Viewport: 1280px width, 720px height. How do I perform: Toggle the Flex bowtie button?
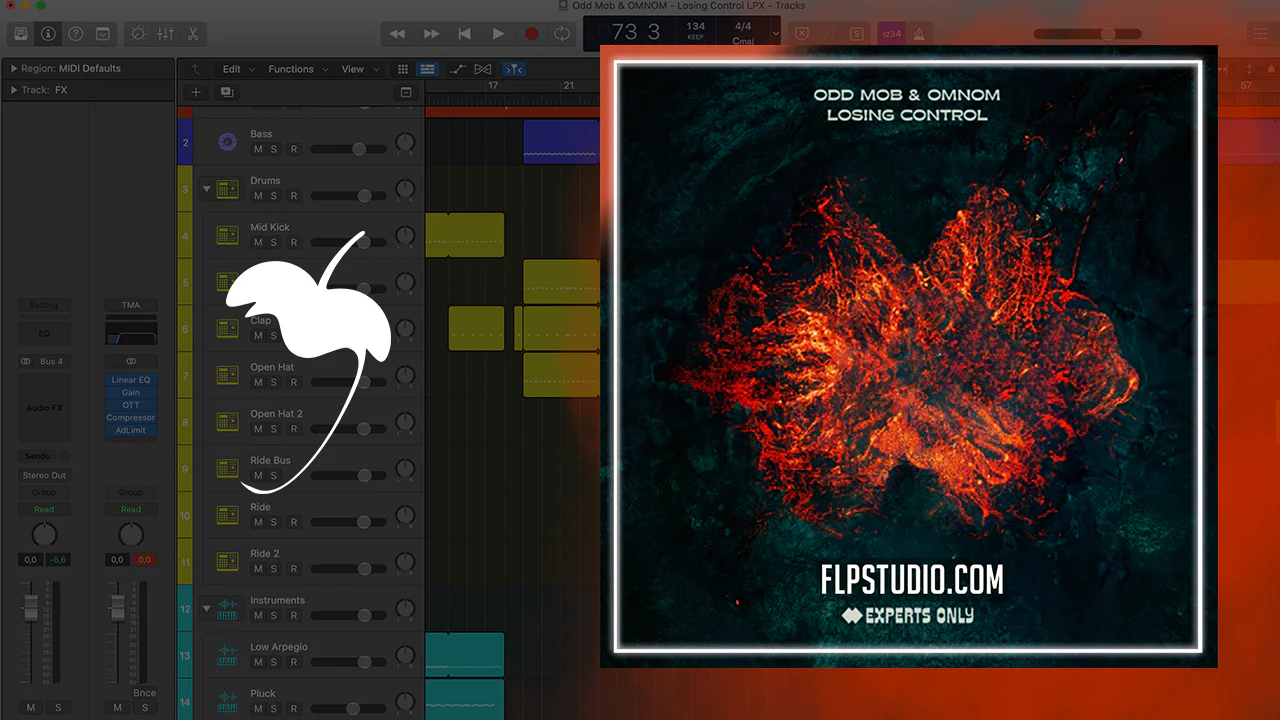pos(483,69)
